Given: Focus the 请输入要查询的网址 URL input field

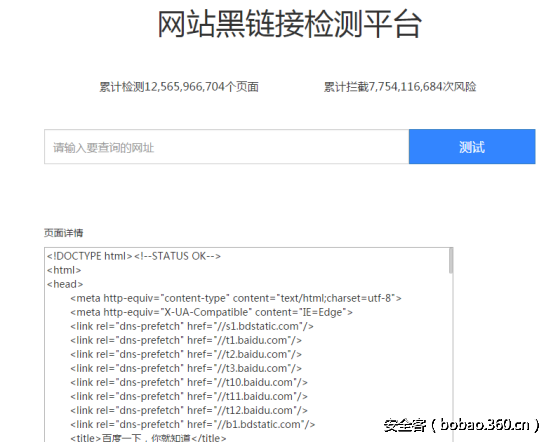Looking at the screenshot, I should (x=226, y=147).
